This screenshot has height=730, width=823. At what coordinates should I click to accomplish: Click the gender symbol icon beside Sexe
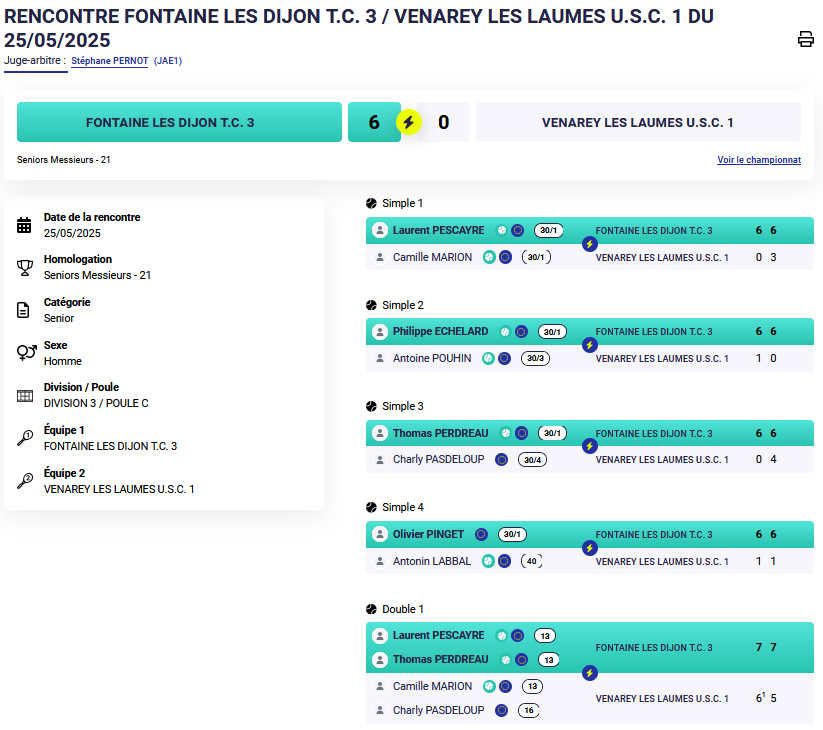(26, 352)
